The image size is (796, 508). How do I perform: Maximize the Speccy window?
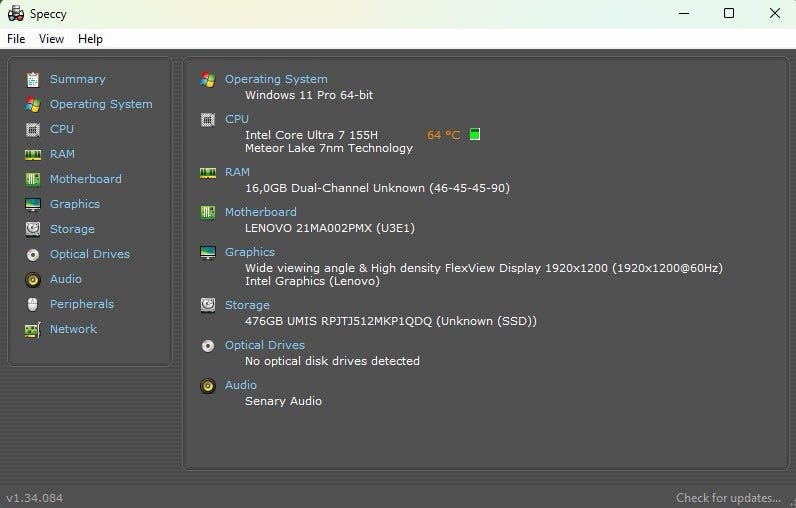click(x=728, y=13)
